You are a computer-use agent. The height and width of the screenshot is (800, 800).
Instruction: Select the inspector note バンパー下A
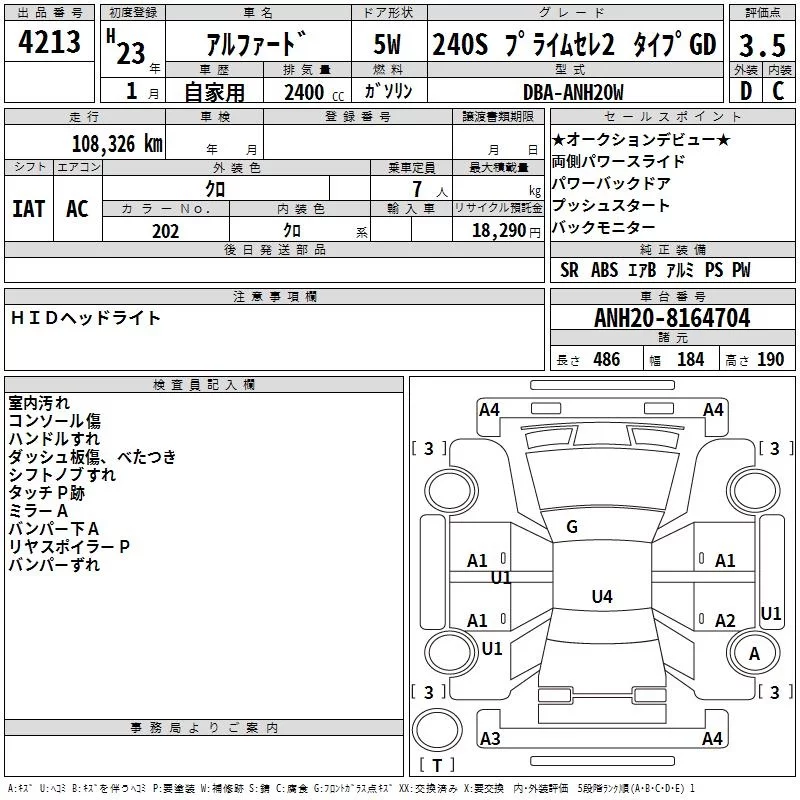pos(54,529)
